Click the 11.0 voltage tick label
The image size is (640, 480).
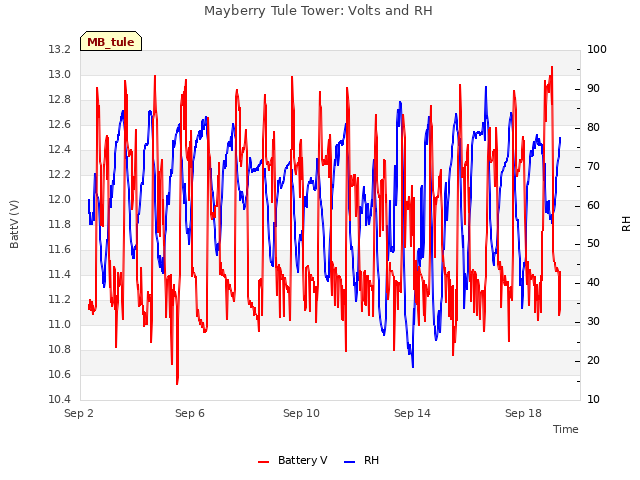(x=60, y=325)
